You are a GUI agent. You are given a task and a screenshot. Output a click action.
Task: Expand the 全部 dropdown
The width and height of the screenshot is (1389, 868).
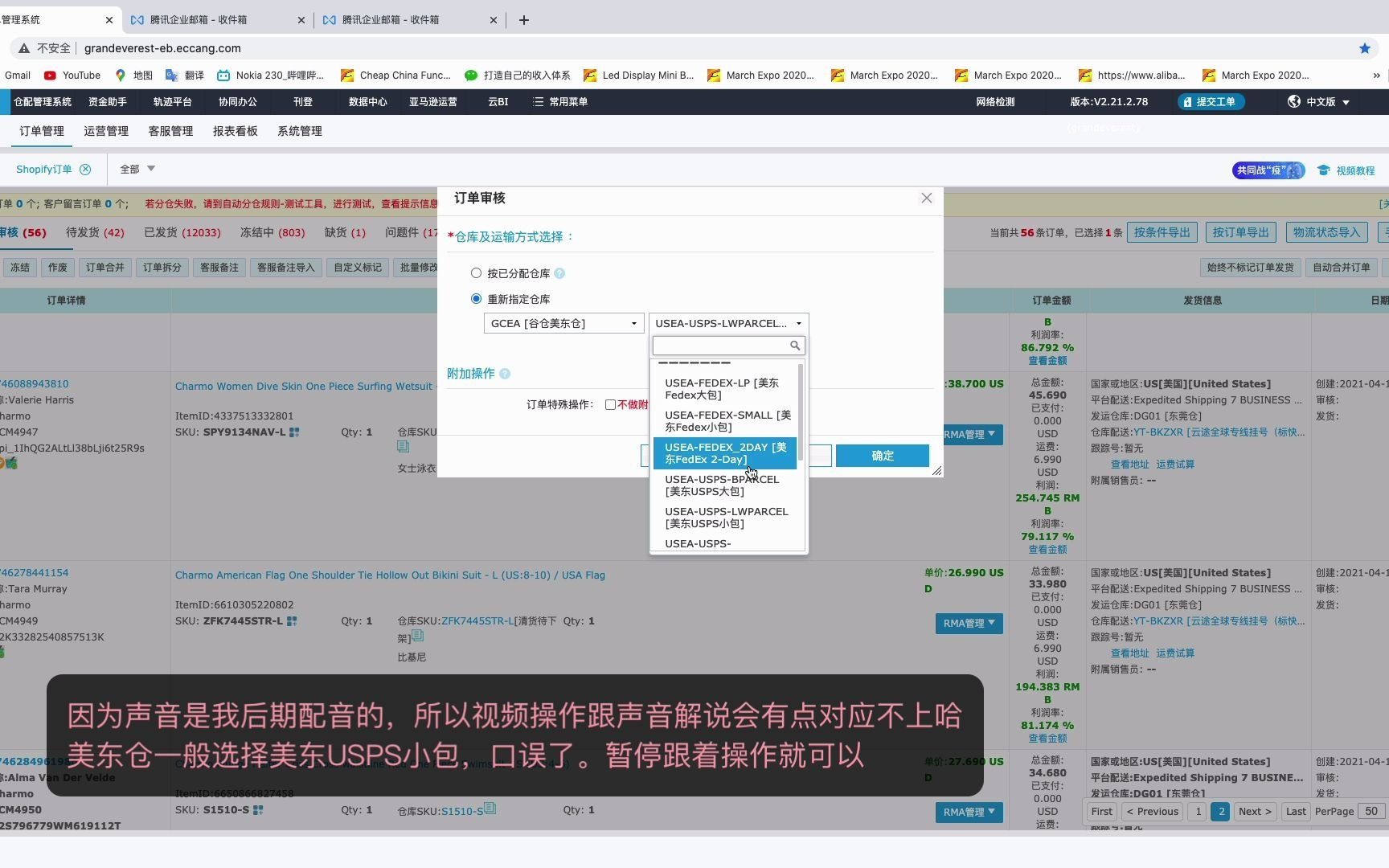(x=137, y=170)
